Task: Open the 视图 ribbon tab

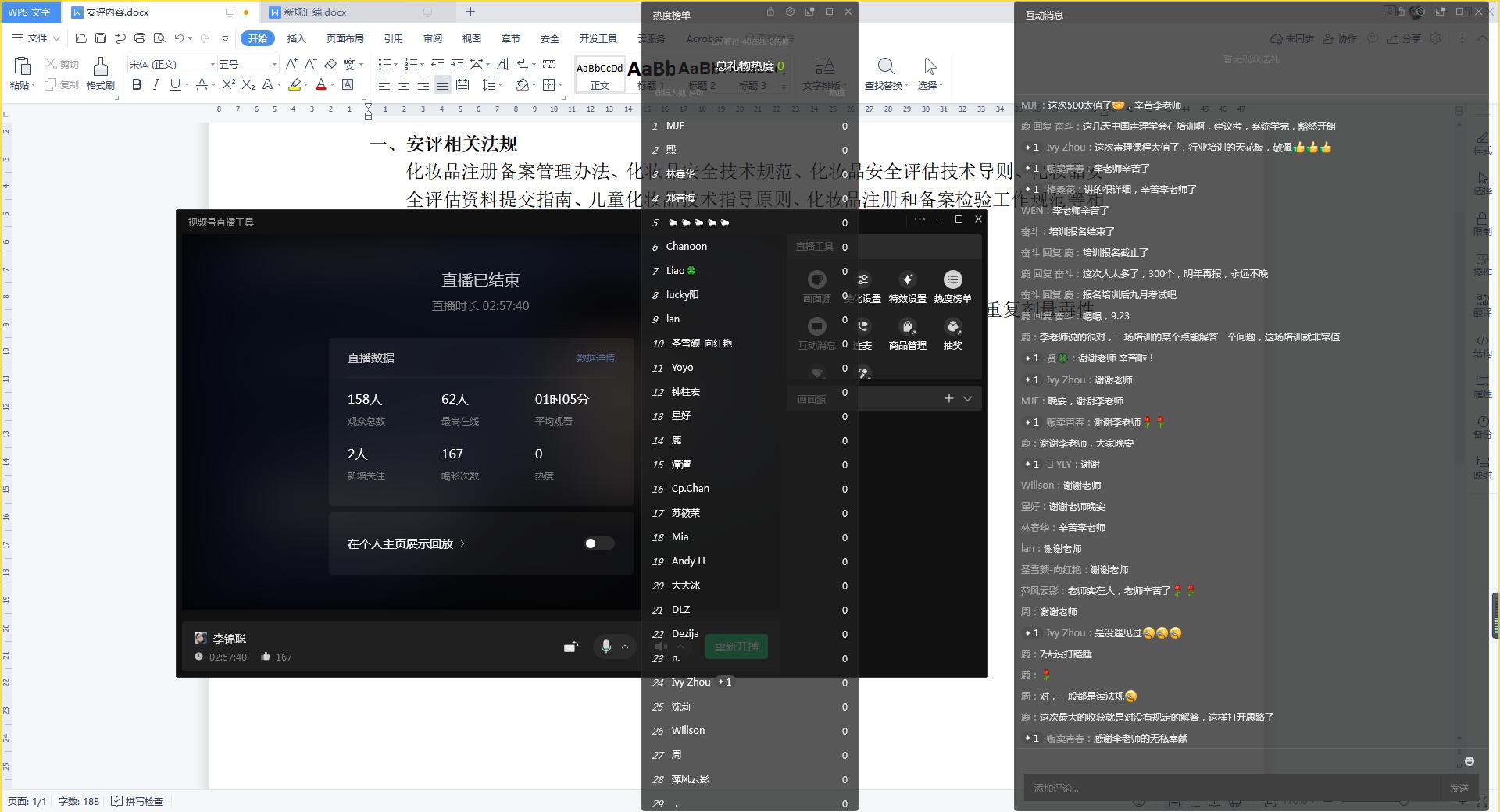Action: pyautogui.click(x=472, y=38)
